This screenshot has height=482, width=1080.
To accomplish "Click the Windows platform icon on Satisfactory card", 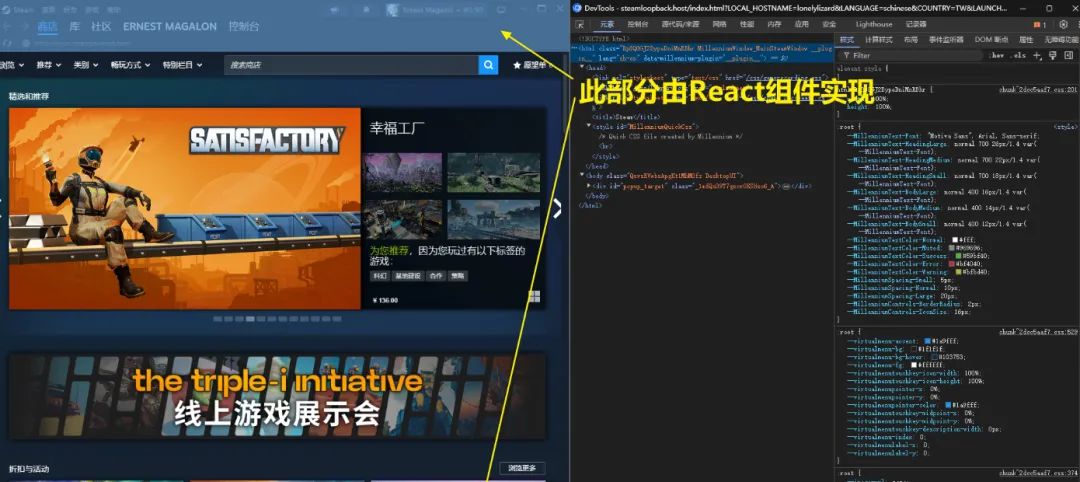I will point(534,296).
